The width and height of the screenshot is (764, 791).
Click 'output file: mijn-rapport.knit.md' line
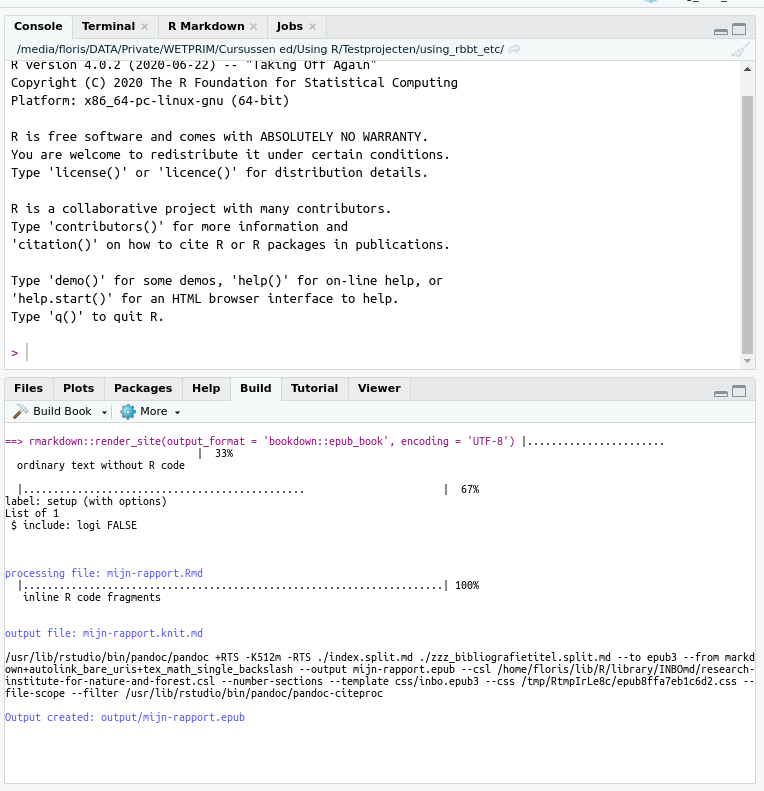point(104,633)
